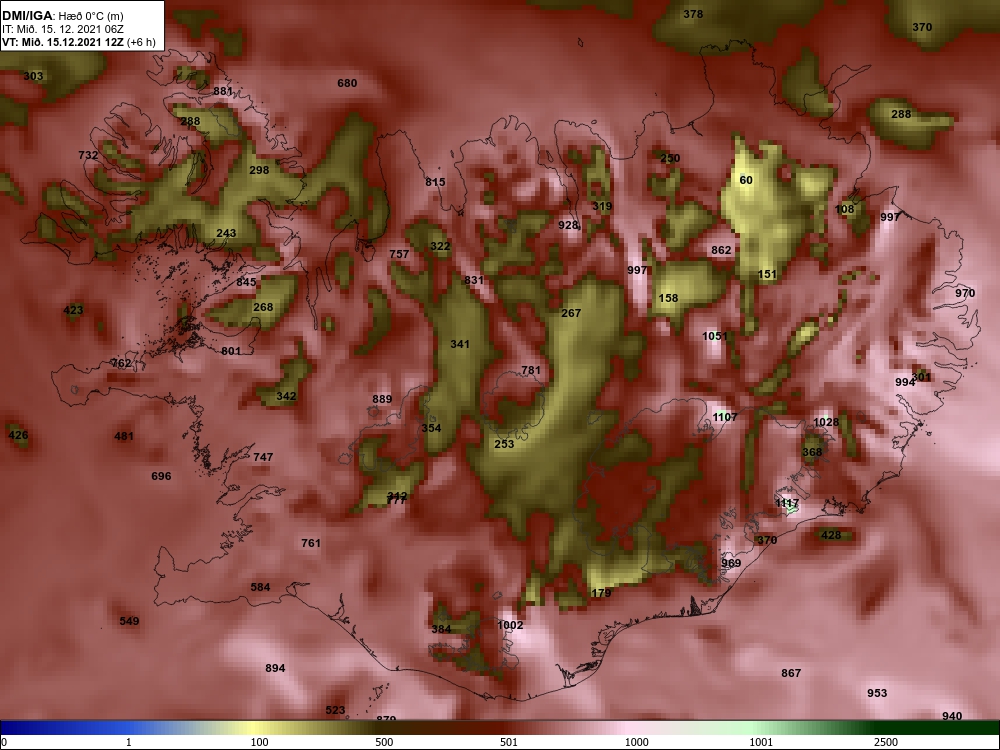
Task: Click the 757 height value
Action: 399,254
